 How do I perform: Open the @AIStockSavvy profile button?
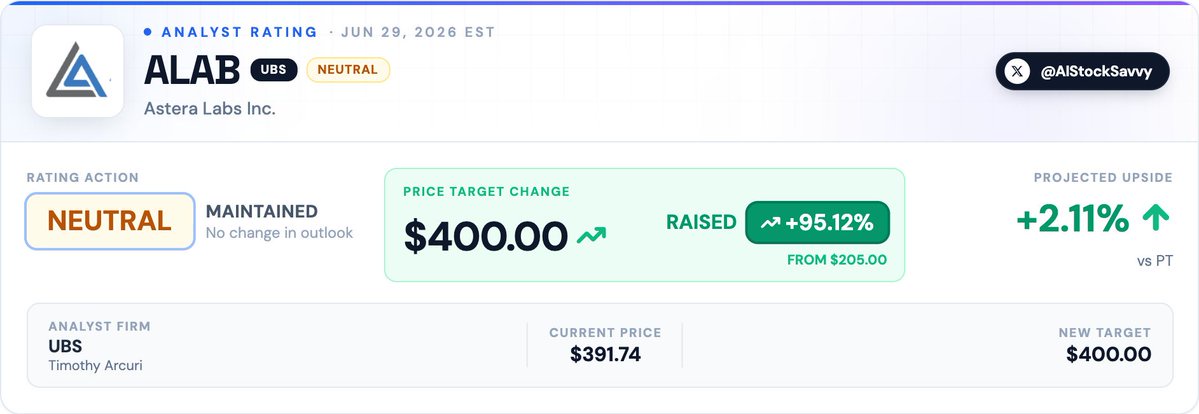click(x=1082, y=72)
